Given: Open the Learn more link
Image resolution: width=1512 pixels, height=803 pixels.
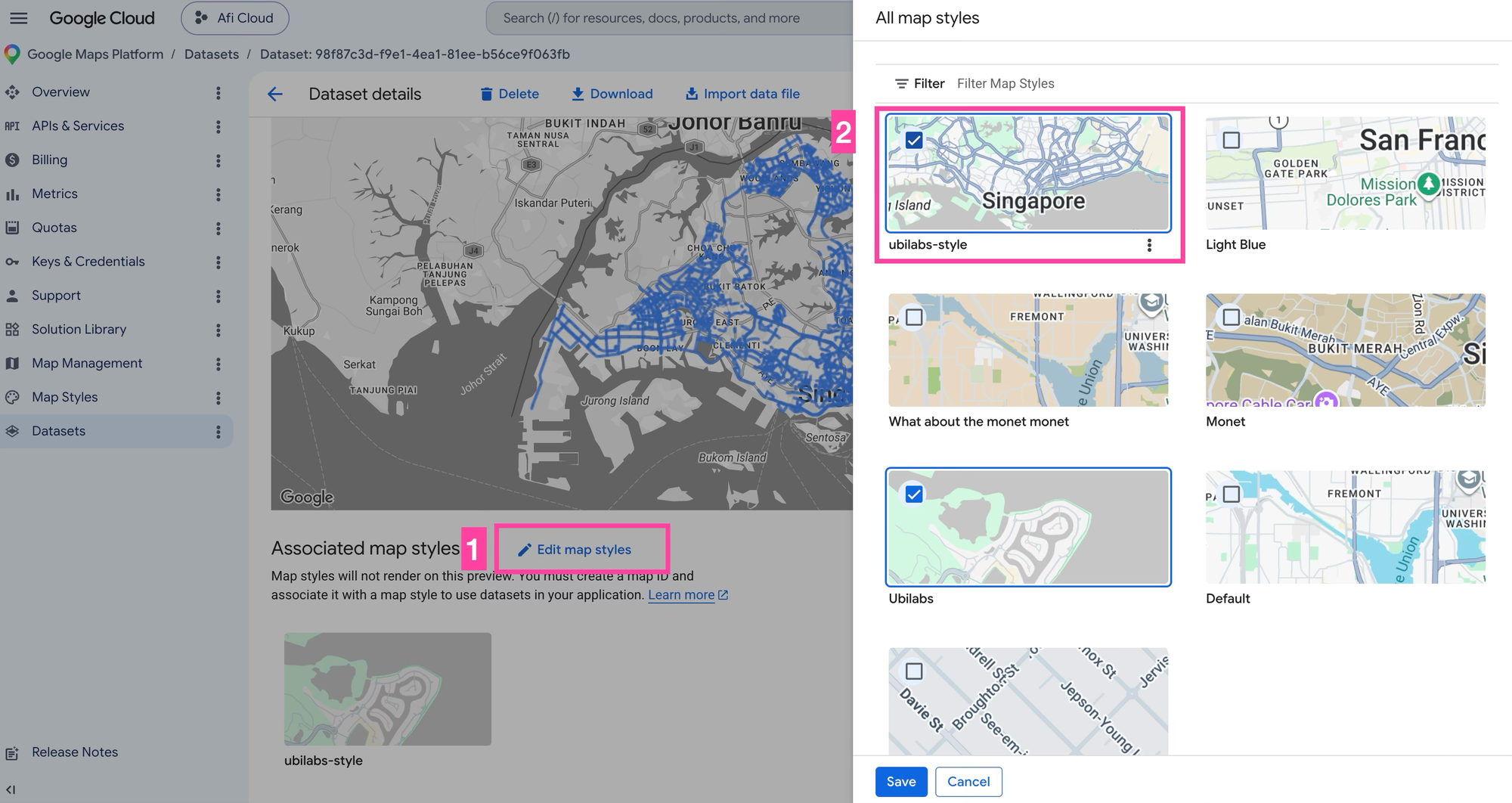Looking at the screenshot, I should pyautogui.click(x=688, y=595).
